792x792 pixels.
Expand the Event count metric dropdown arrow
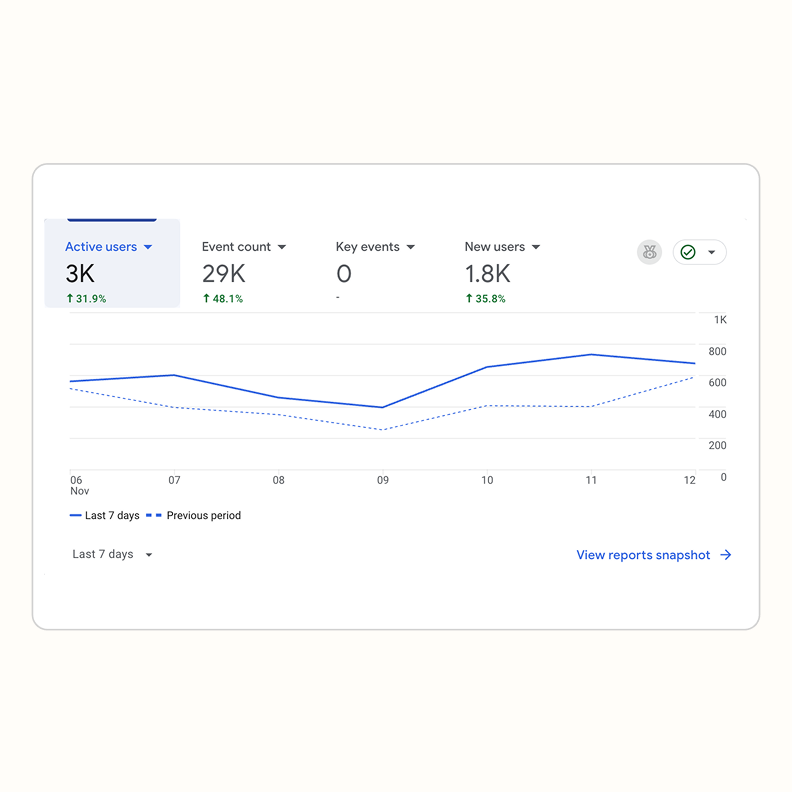282,247
